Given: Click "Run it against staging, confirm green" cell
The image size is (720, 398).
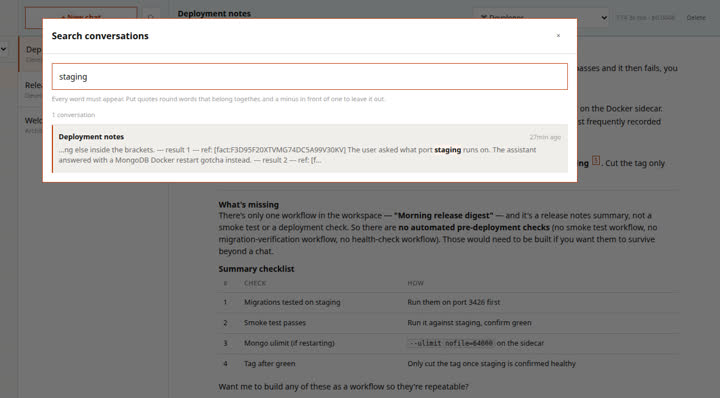Looking at the screenshot, I should (x=469, y=323).
